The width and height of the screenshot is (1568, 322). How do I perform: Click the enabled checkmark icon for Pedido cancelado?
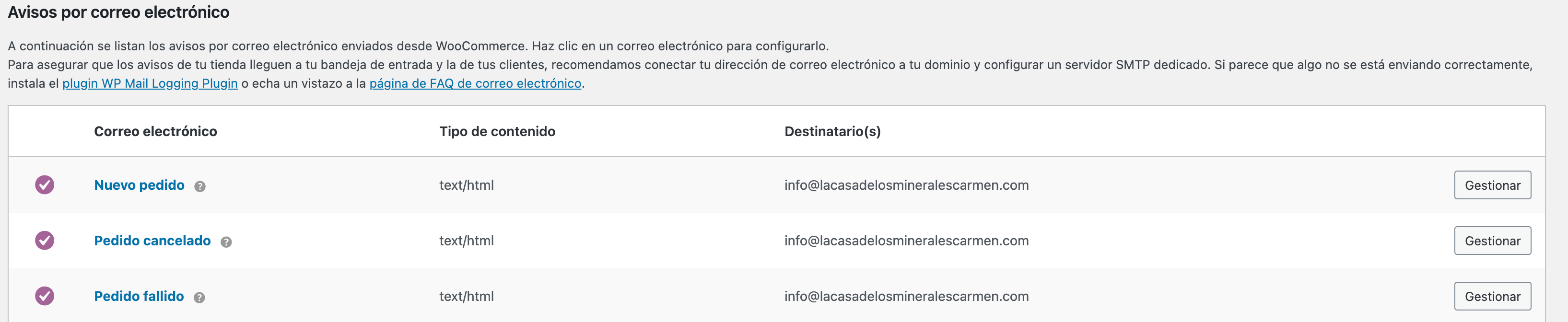point(45,240)
